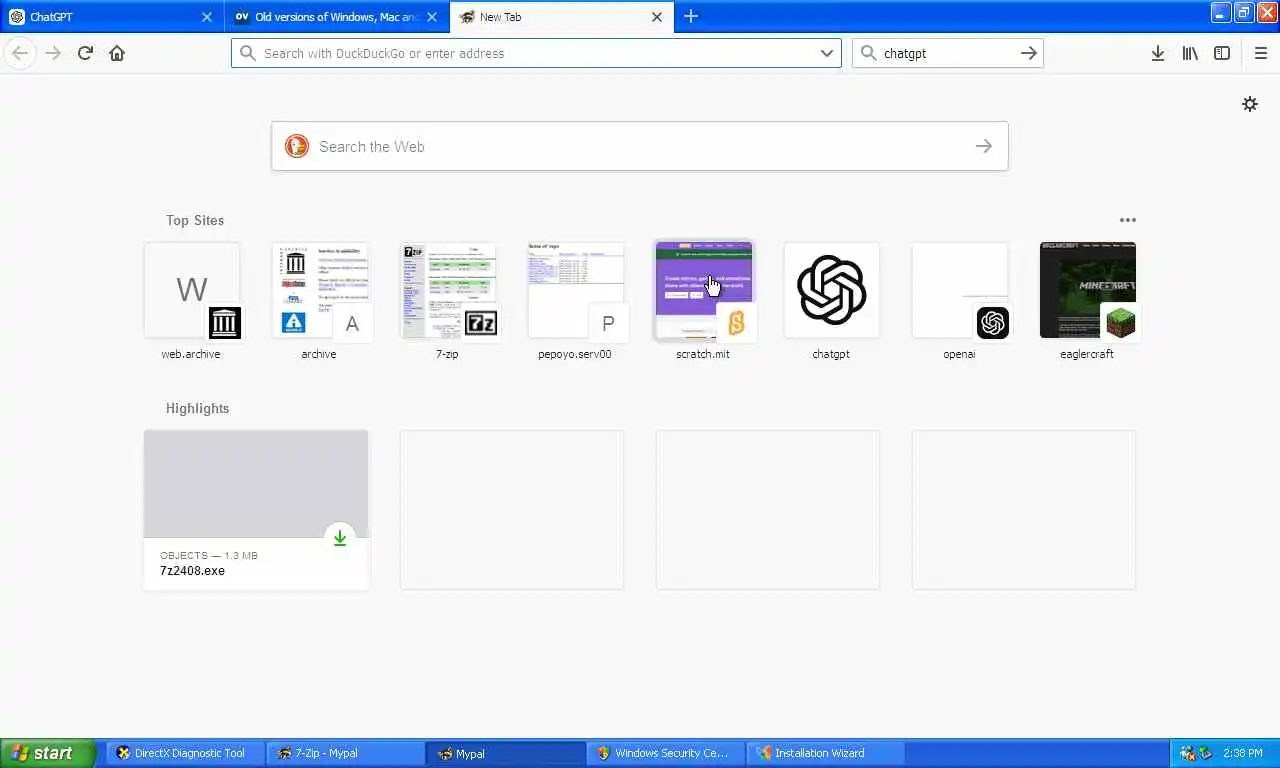Open the openai top site tile
The image size is (1280, 768).
(960, 290)
